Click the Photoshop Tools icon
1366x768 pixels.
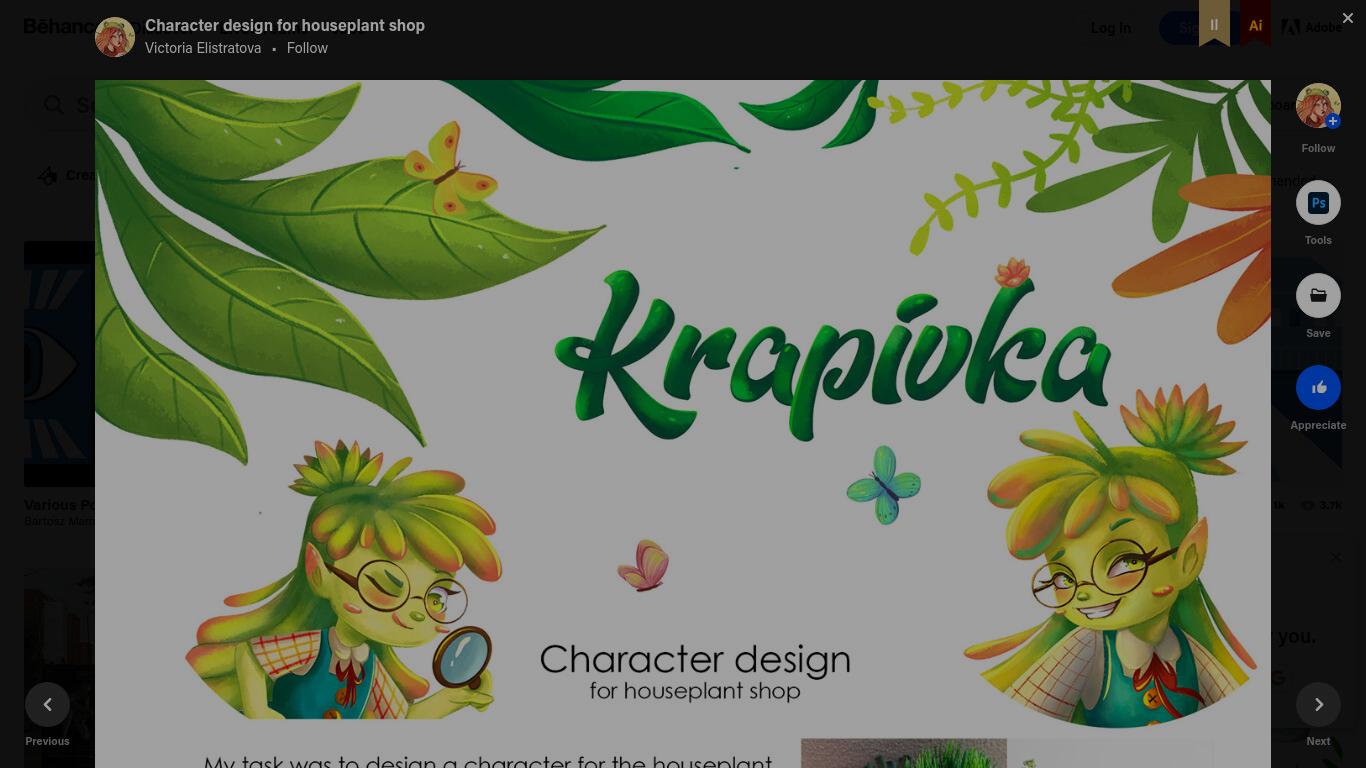[1318, 203]
